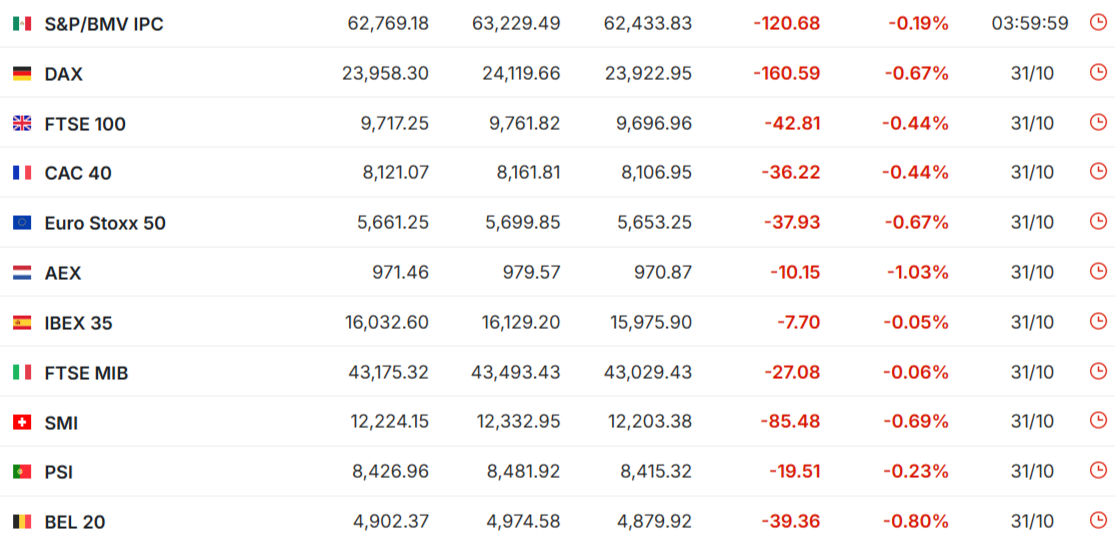Open the DAX index page

coord(64,73)
